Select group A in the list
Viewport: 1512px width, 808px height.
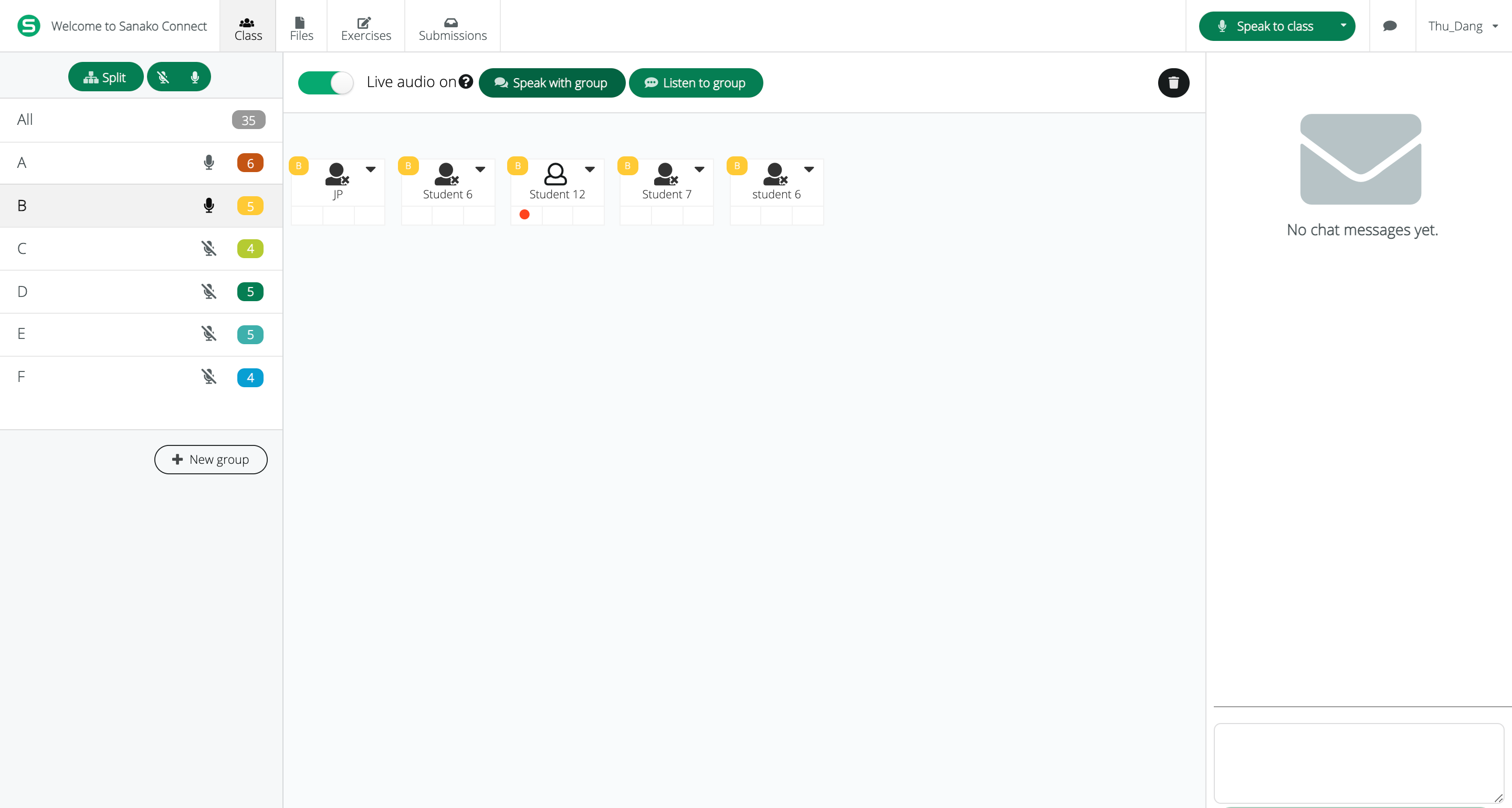coord(141,163)
